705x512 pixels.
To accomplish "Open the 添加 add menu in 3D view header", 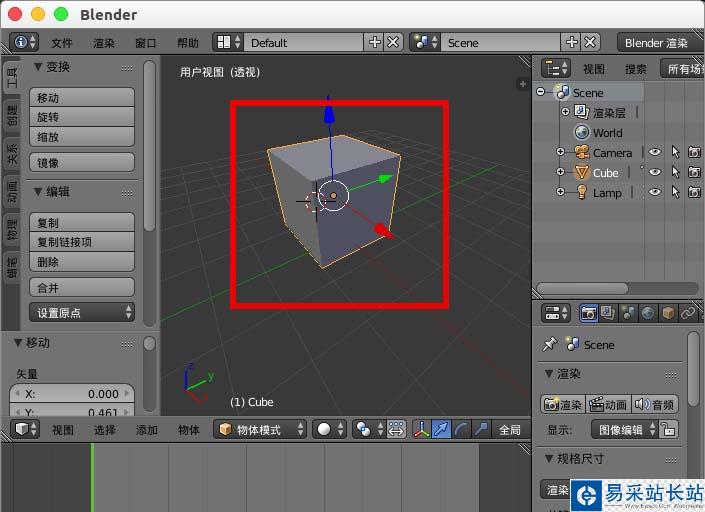I will (x=147, y=430).
